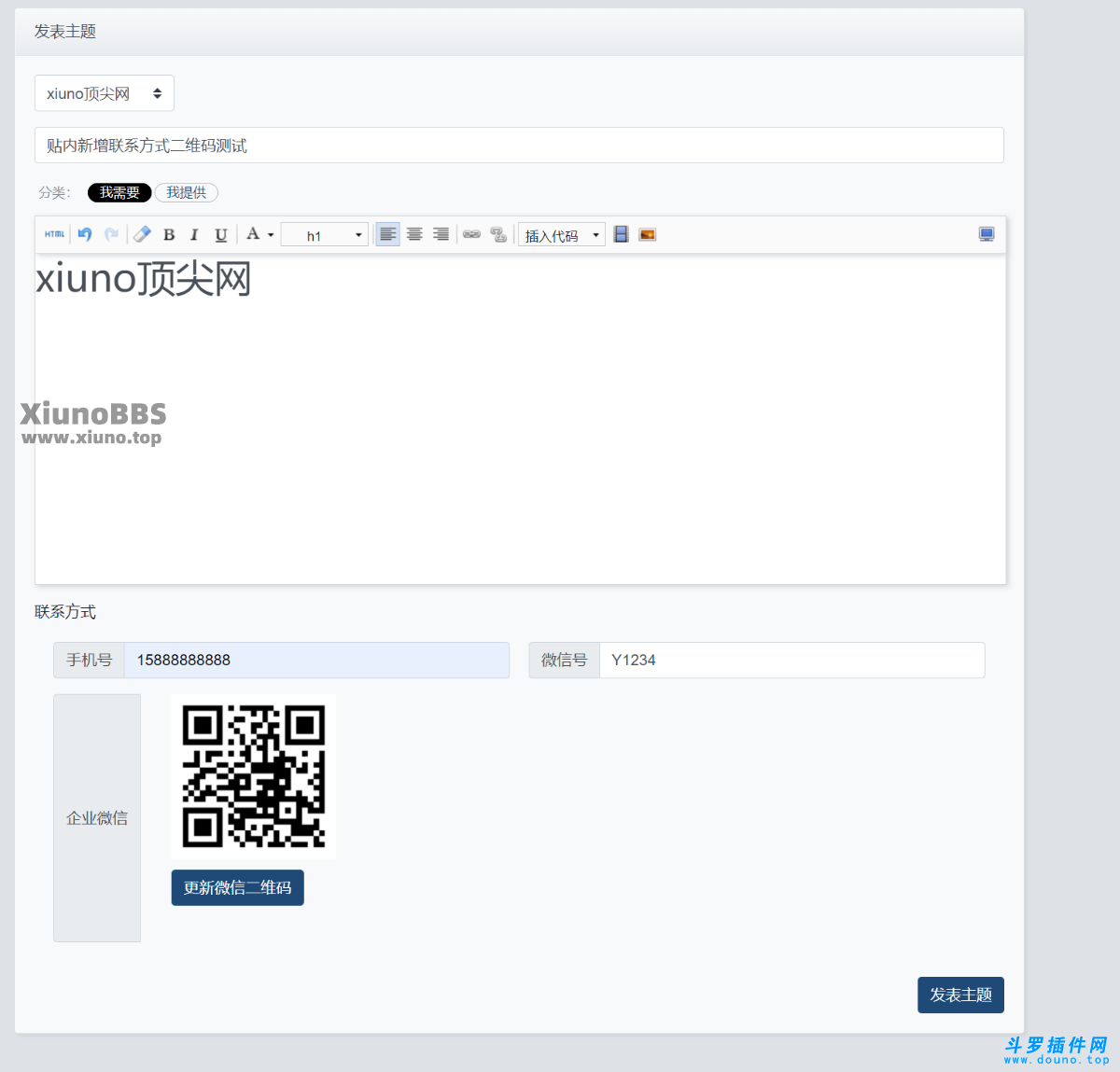Image resolution: width=1120 pixels, height=1072 pixels.
Task: Select the 我提供 category
Action: coord(187,192)
